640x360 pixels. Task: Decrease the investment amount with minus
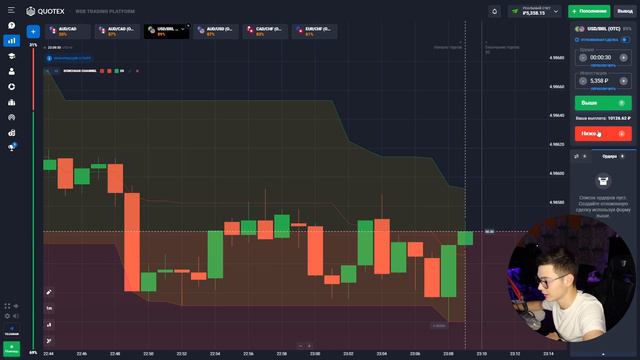pyautogui.click(x=583, y=81)
